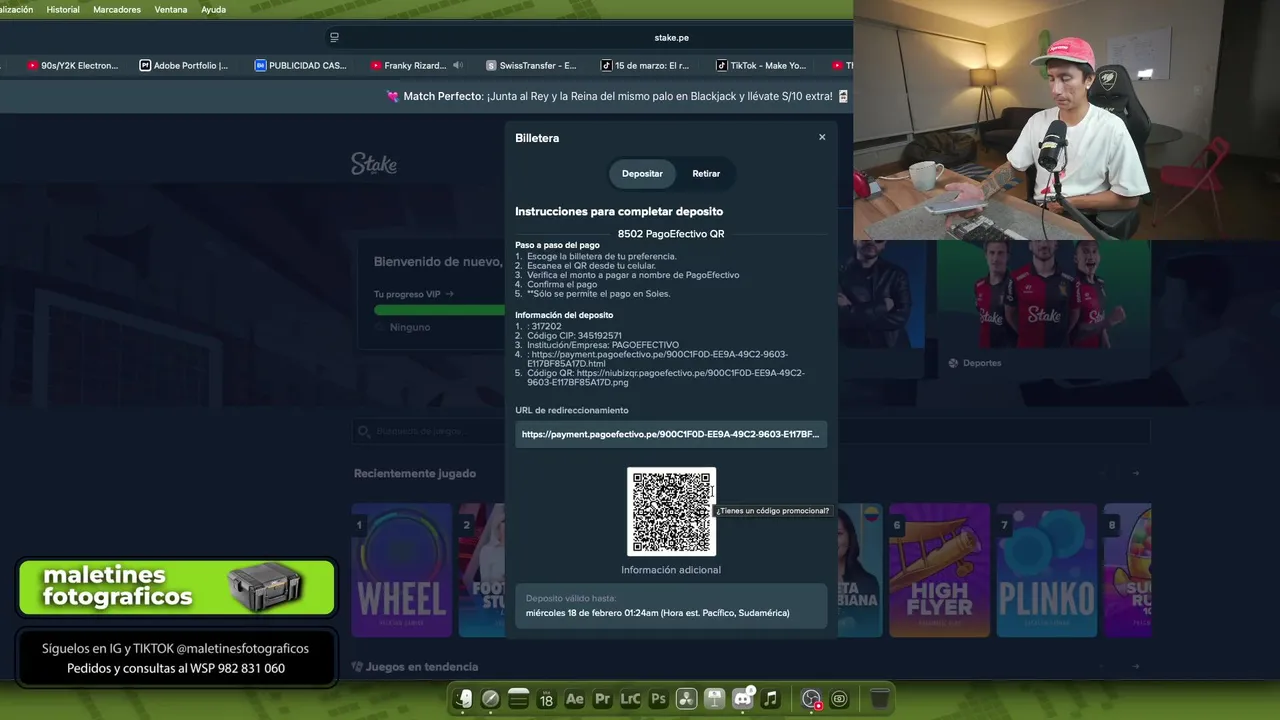The height and width of the screenshot is (720, 1280).
Task: Launch Premiere Pro from the dock
Action: coord(602,699)
